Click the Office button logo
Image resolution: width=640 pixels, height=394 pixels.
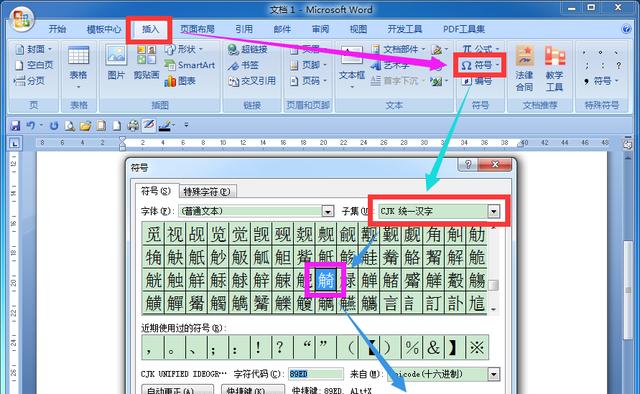coord(22,19)
